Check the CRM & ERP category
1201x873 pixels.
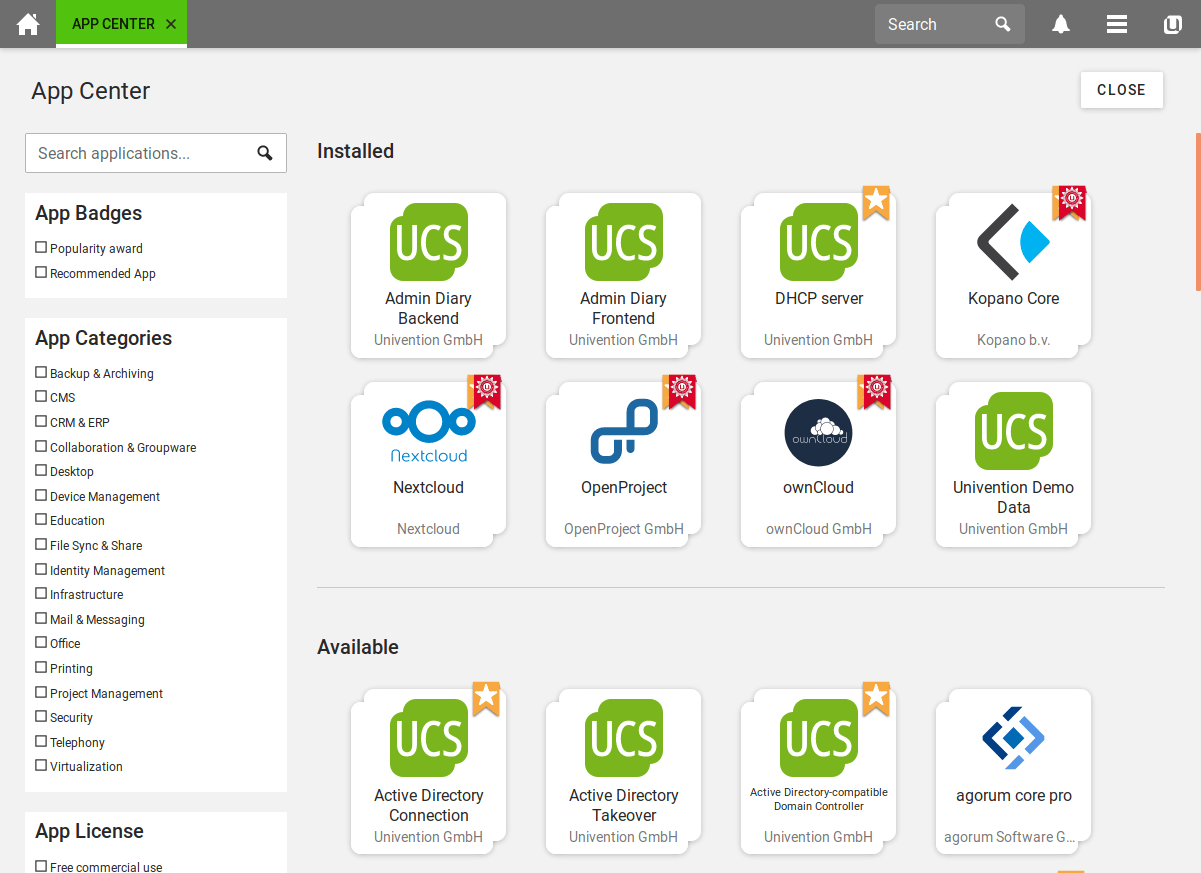tap(41, 421)
